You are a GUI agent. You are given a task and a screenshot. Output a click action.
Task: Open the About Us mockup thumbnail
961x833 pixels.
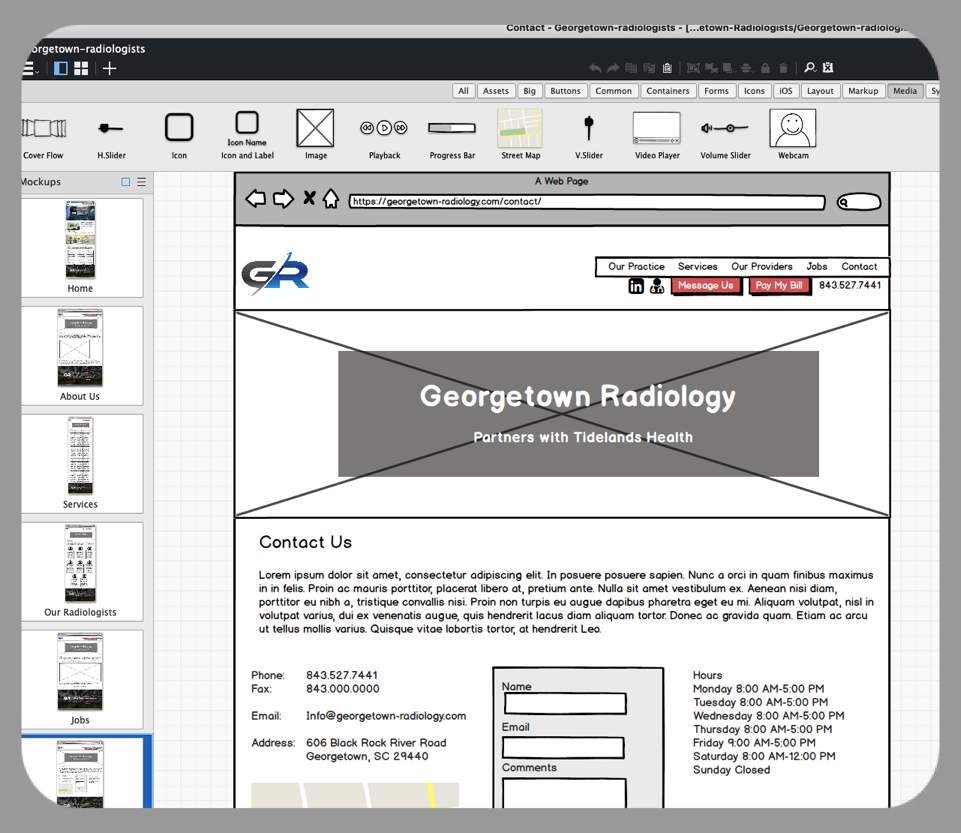[x=80, y=348]
